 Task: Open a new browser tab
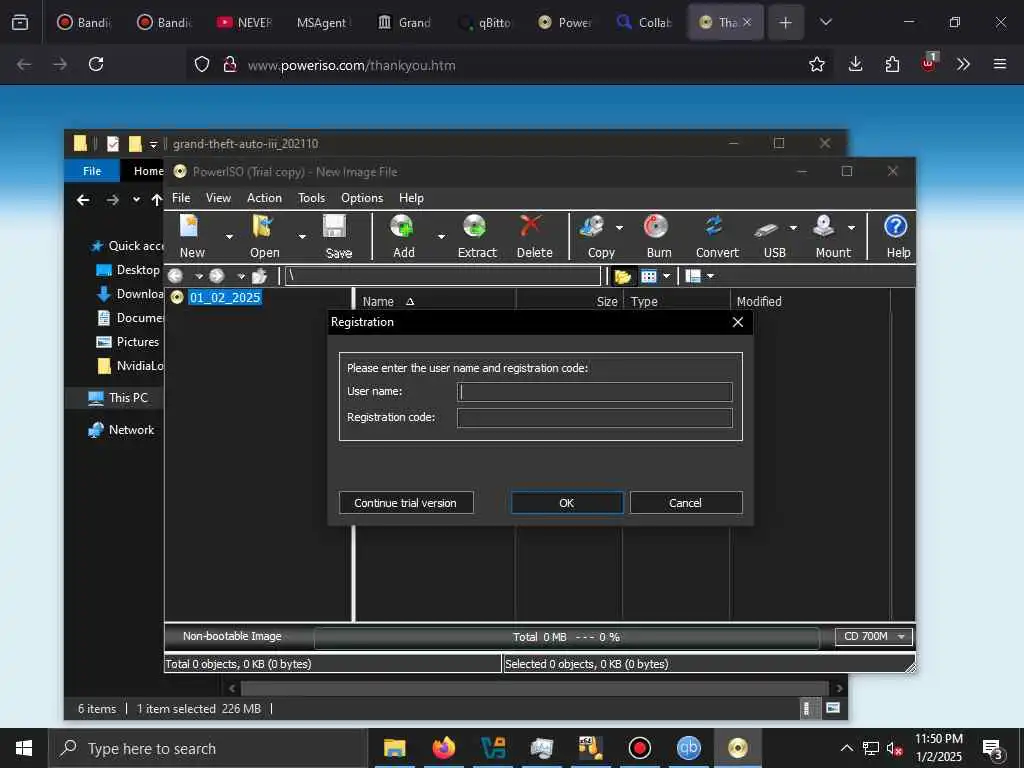click(x=785, y=23)
